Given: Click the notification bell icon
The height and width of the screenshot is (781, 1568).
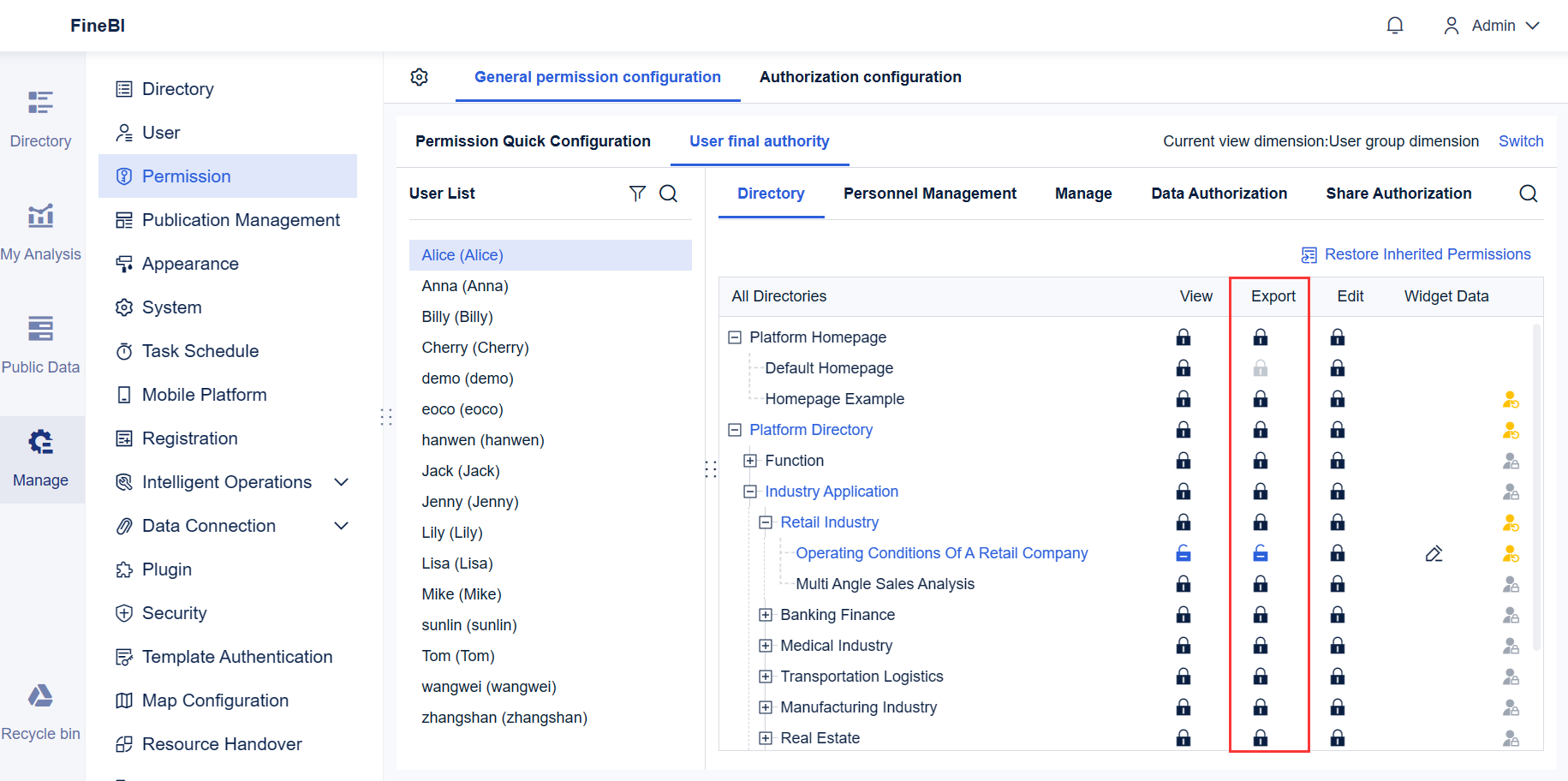Looking at the screenshot, I should (x=1394, y=26).
